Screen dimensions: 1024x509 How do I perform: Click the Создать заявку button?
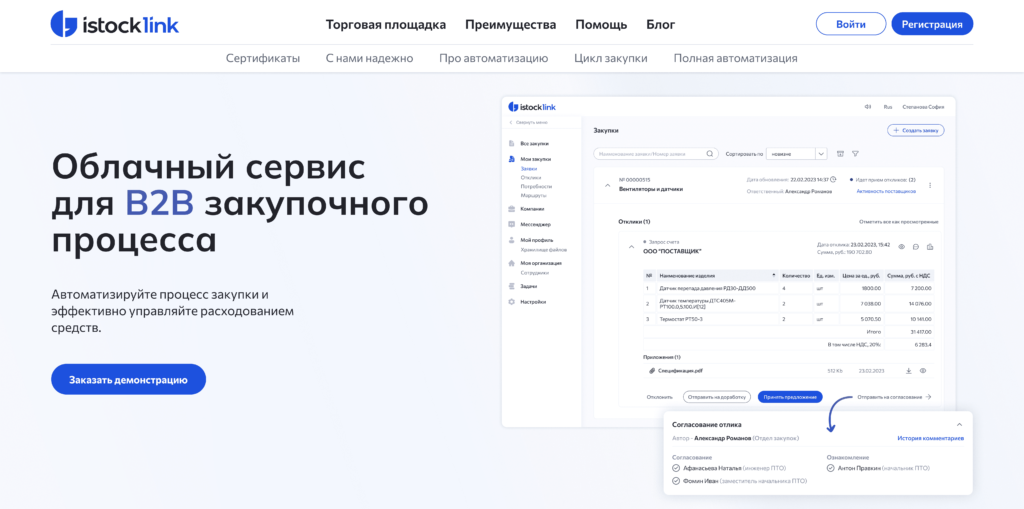(916, 130)
